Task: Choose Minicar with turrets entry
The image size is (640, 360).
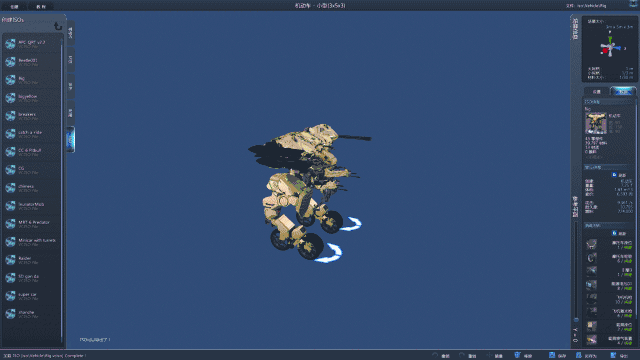Action: [x=32, y=241]
